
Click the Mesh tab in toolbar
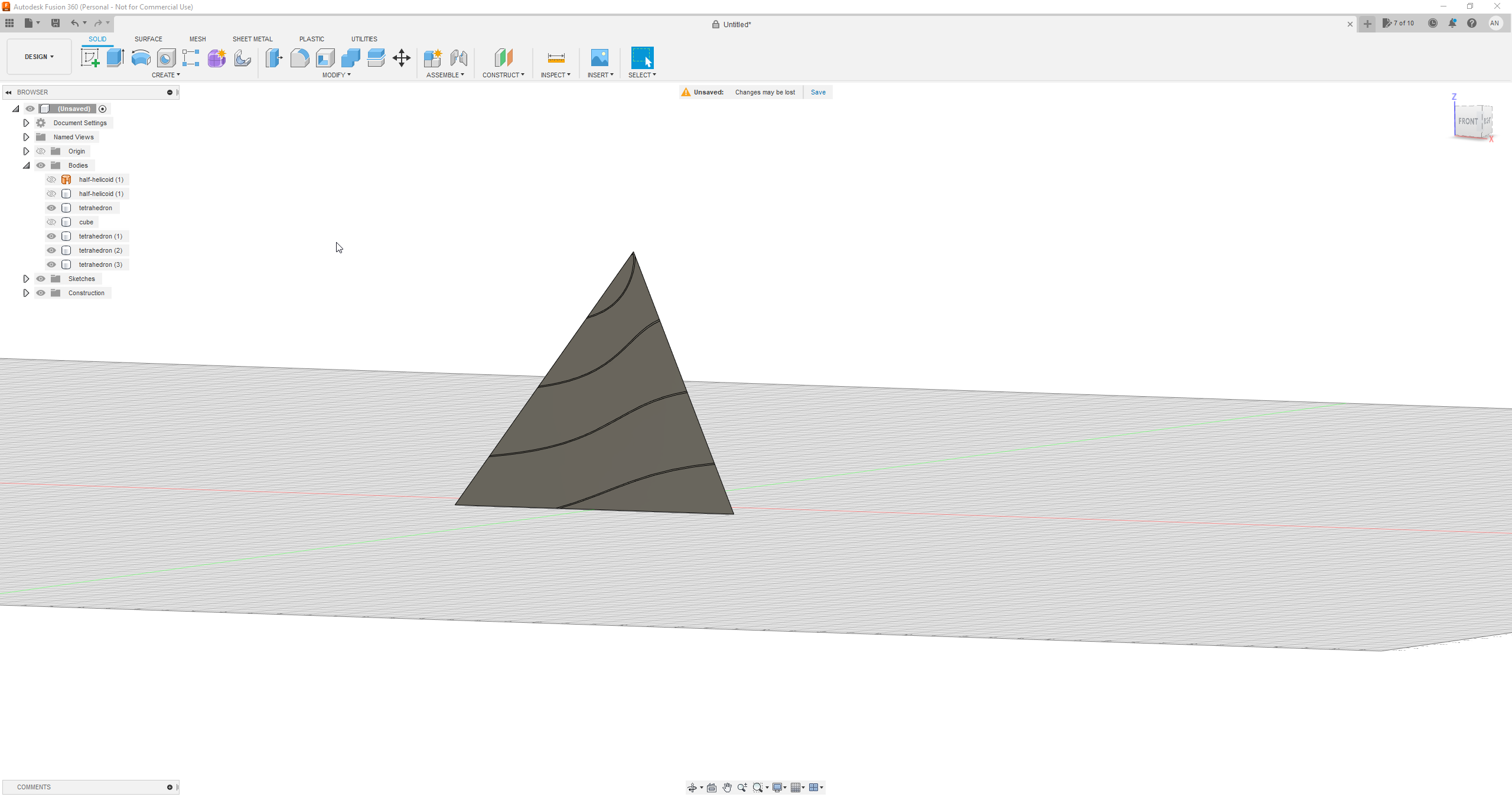[x=197, y=38]
